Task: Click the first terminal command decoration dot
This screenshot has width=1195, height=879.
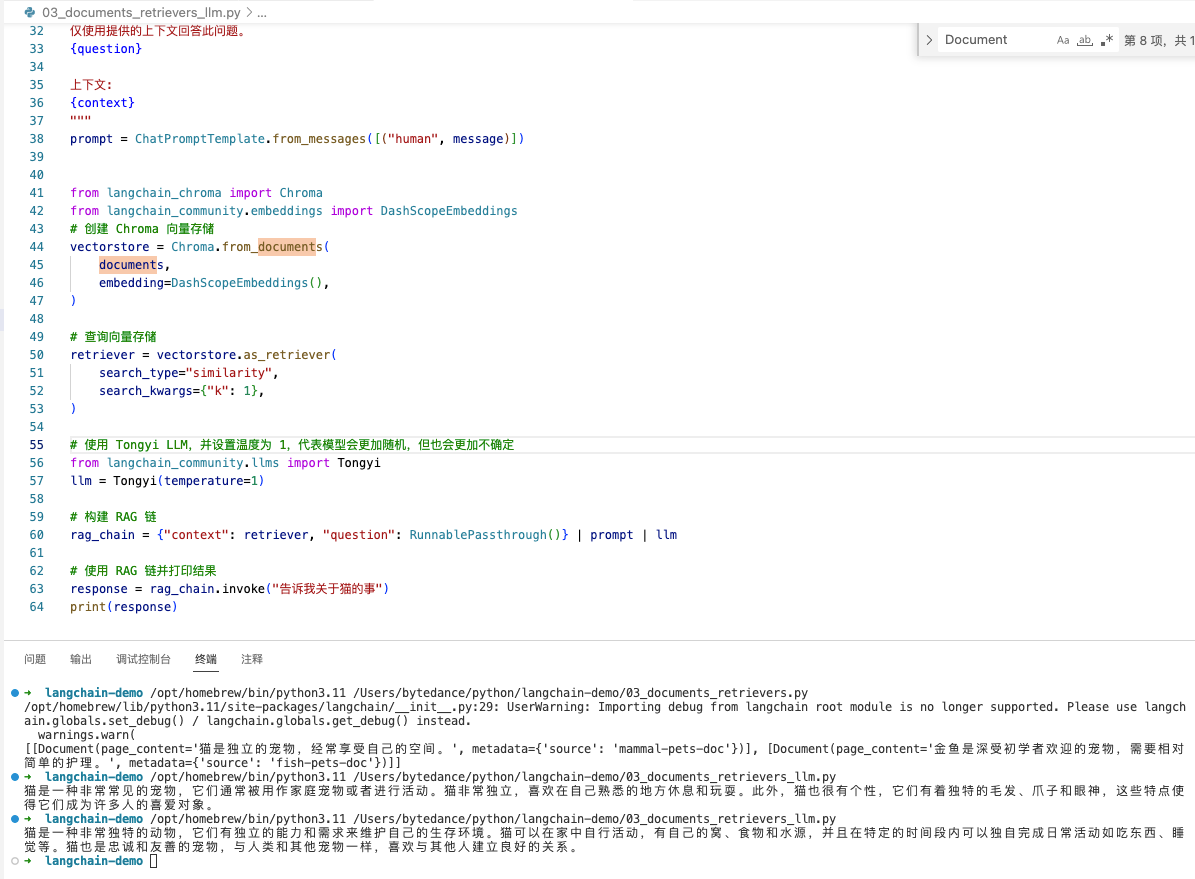Action: click(x=14, y=693)
